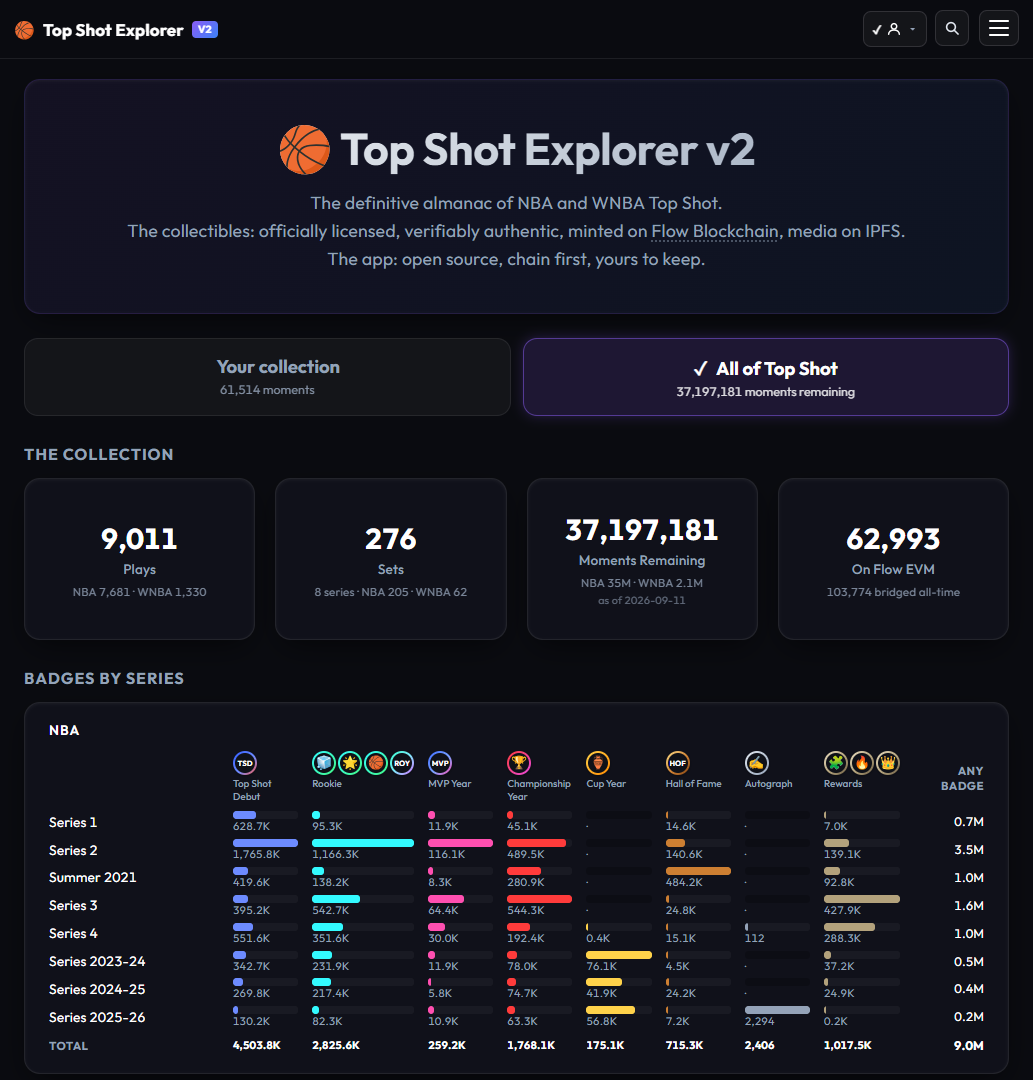
Task: Click the Autograph signature badge icon
Action: pos(757,763)
